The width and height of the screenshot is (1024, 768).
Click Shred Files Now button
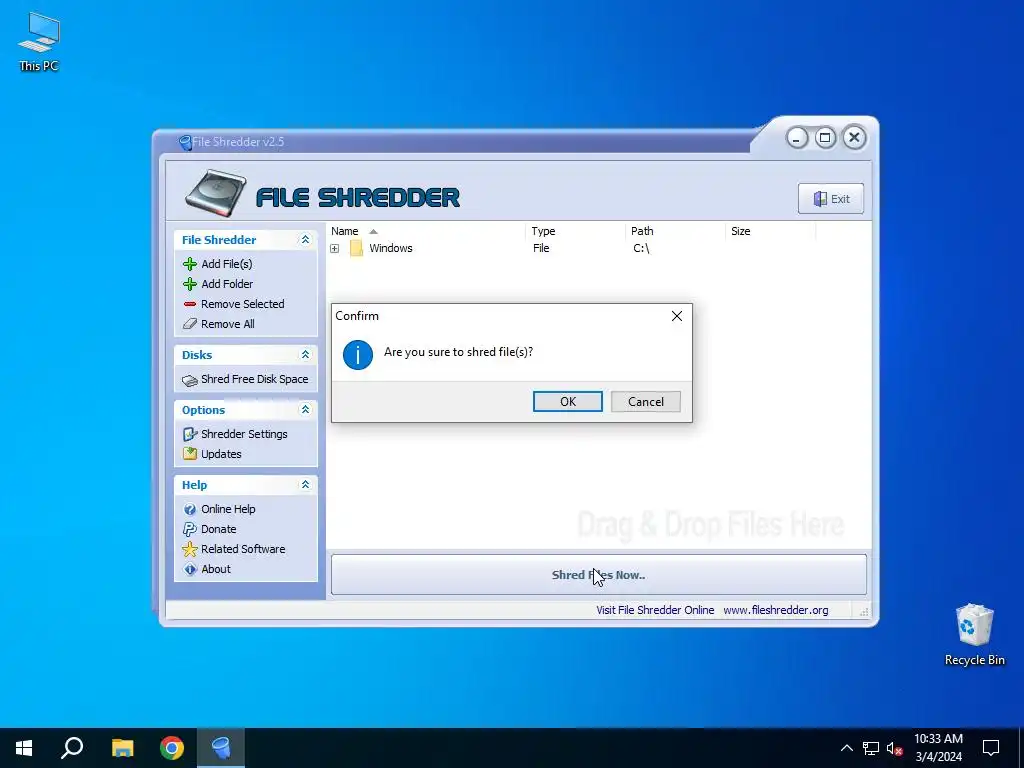click(x=598, y=575)
